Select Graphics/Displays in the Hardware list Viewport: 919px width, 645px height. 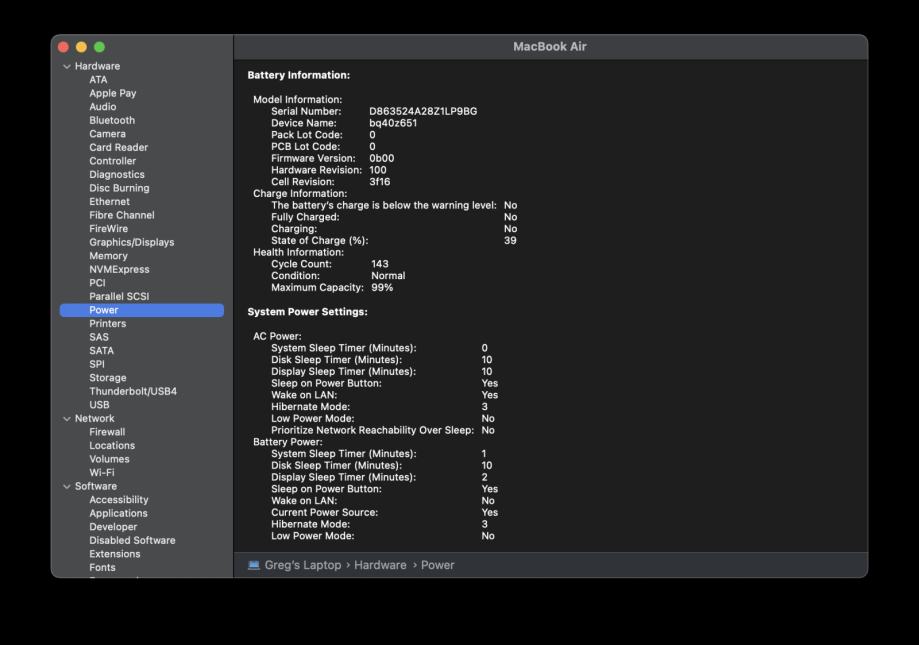(131, 242)
